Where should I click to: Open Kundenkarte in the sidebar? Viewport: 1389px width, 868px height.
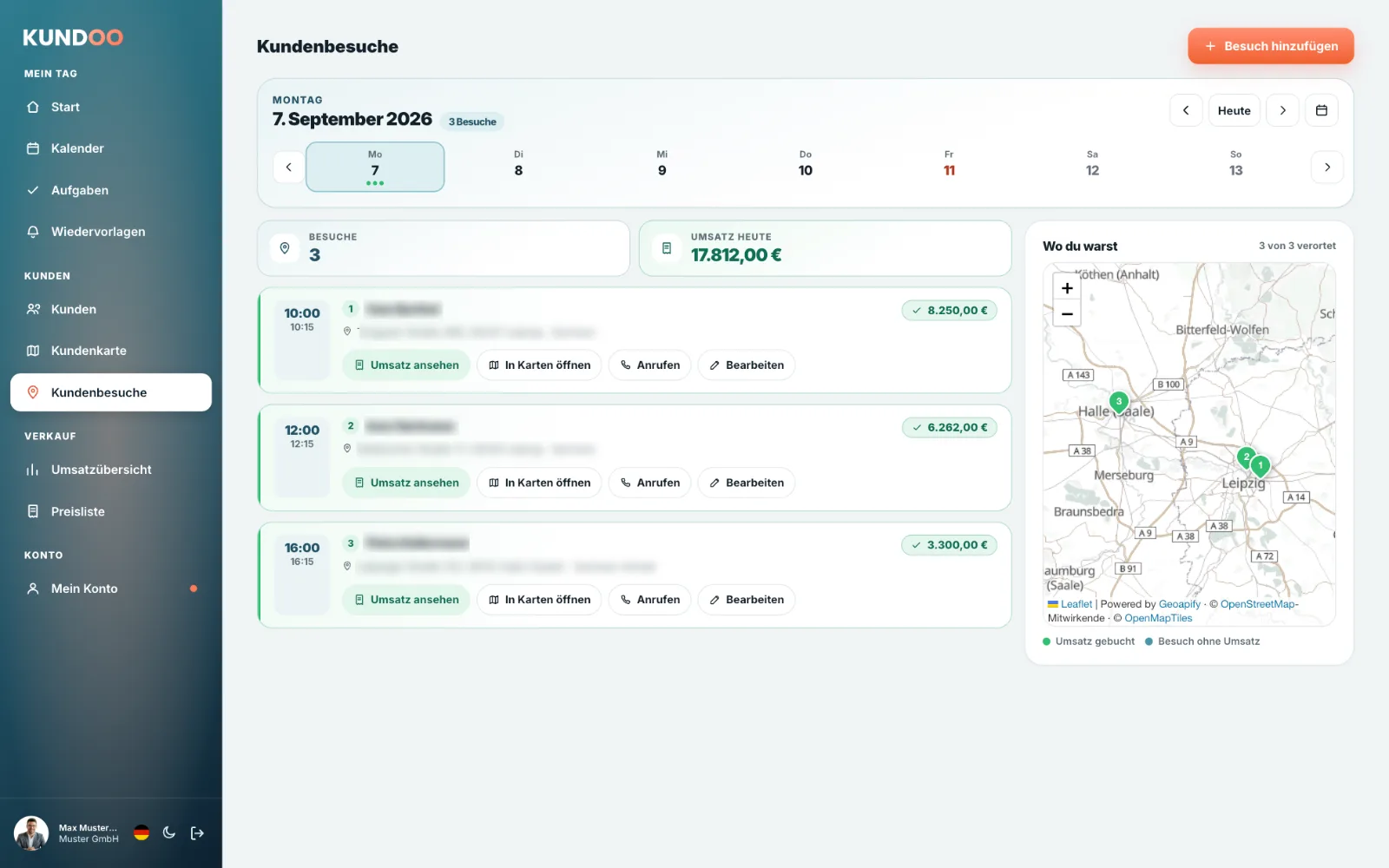[111, 351]
